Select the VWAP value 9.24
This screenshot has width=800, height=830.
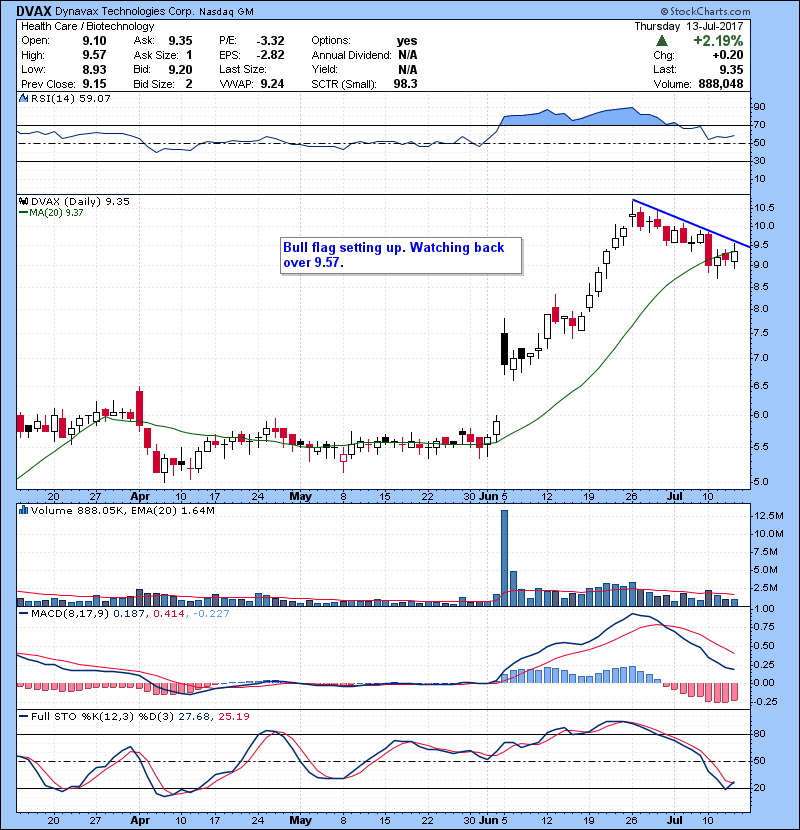(272, 84)
